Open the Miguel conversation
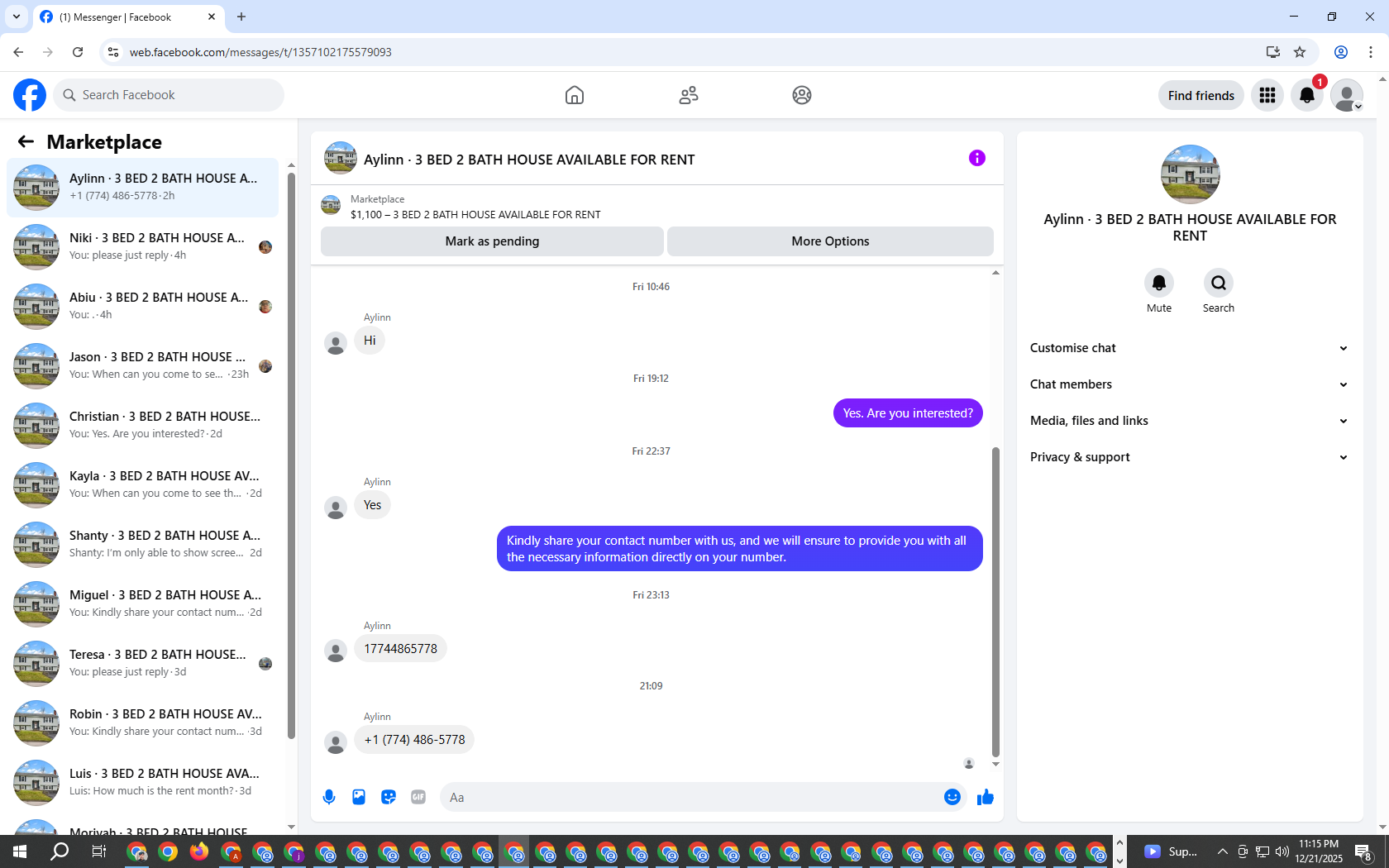 pos(142,603)
